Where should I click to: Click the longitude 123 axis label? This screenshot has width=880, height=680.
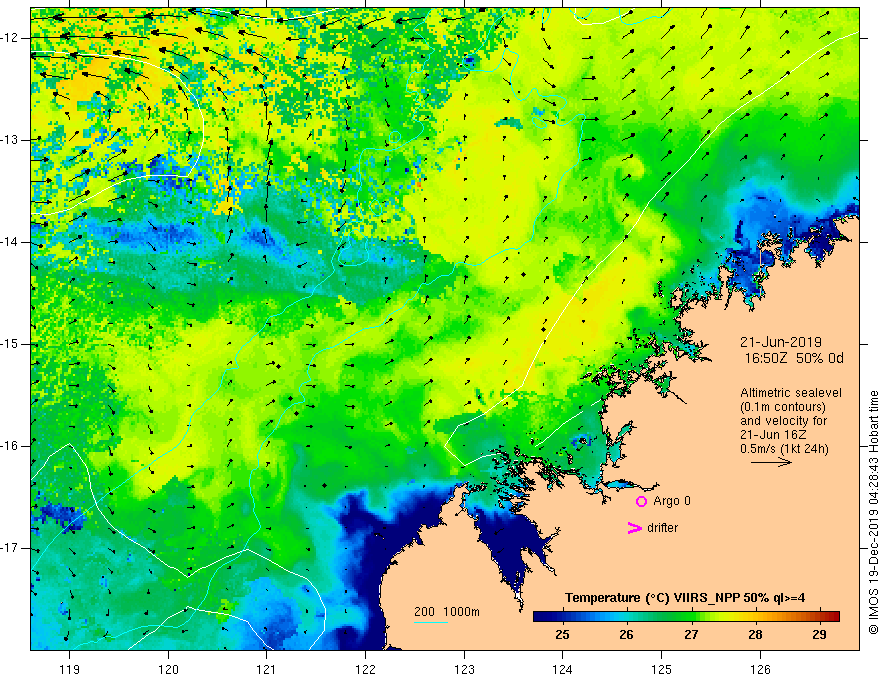464,669
